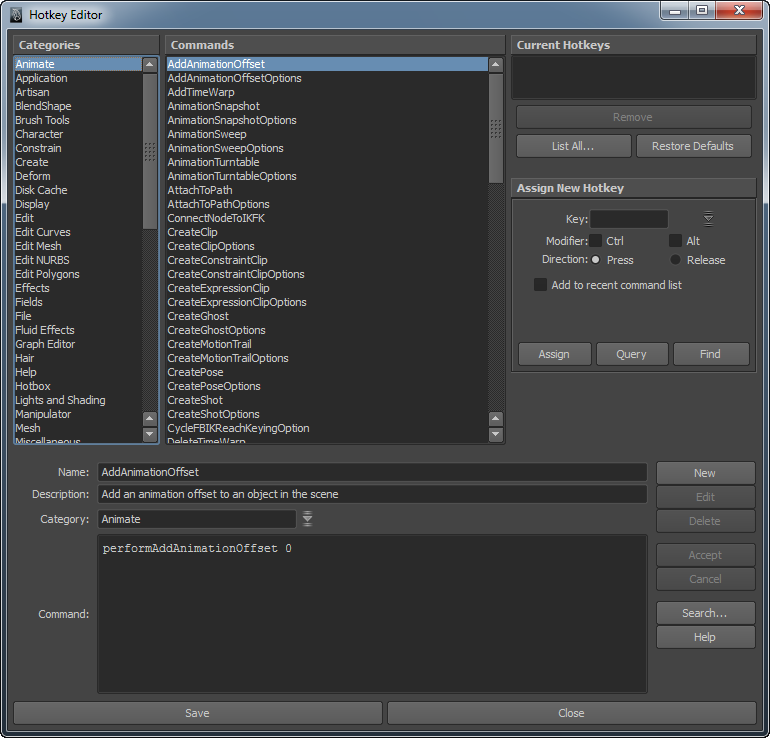Pick the AnimationTurntable command
The height and width of the screenshot is (738, 770).
[213, 162]
